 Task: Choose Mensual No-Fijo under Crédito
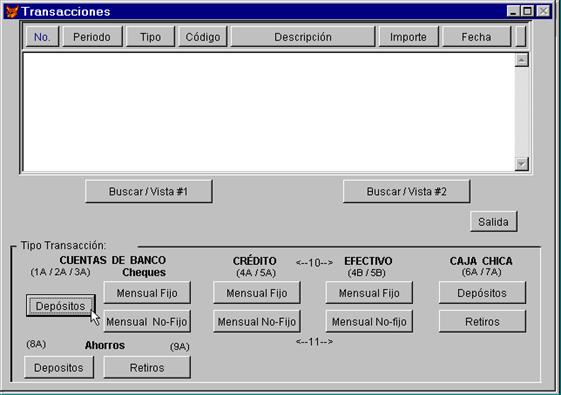click(257, 322)
